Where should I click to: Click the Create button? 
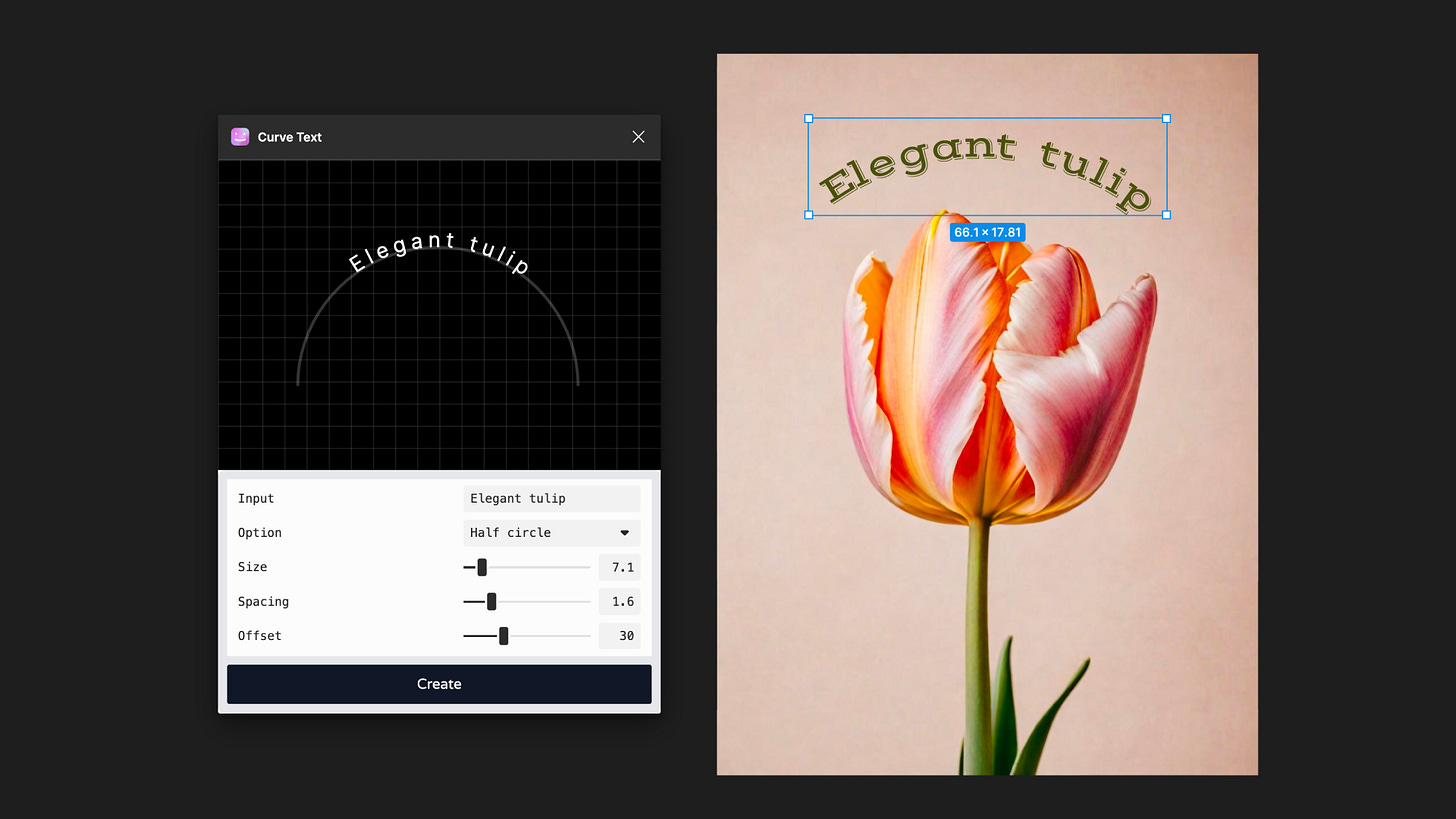point(439,684)
